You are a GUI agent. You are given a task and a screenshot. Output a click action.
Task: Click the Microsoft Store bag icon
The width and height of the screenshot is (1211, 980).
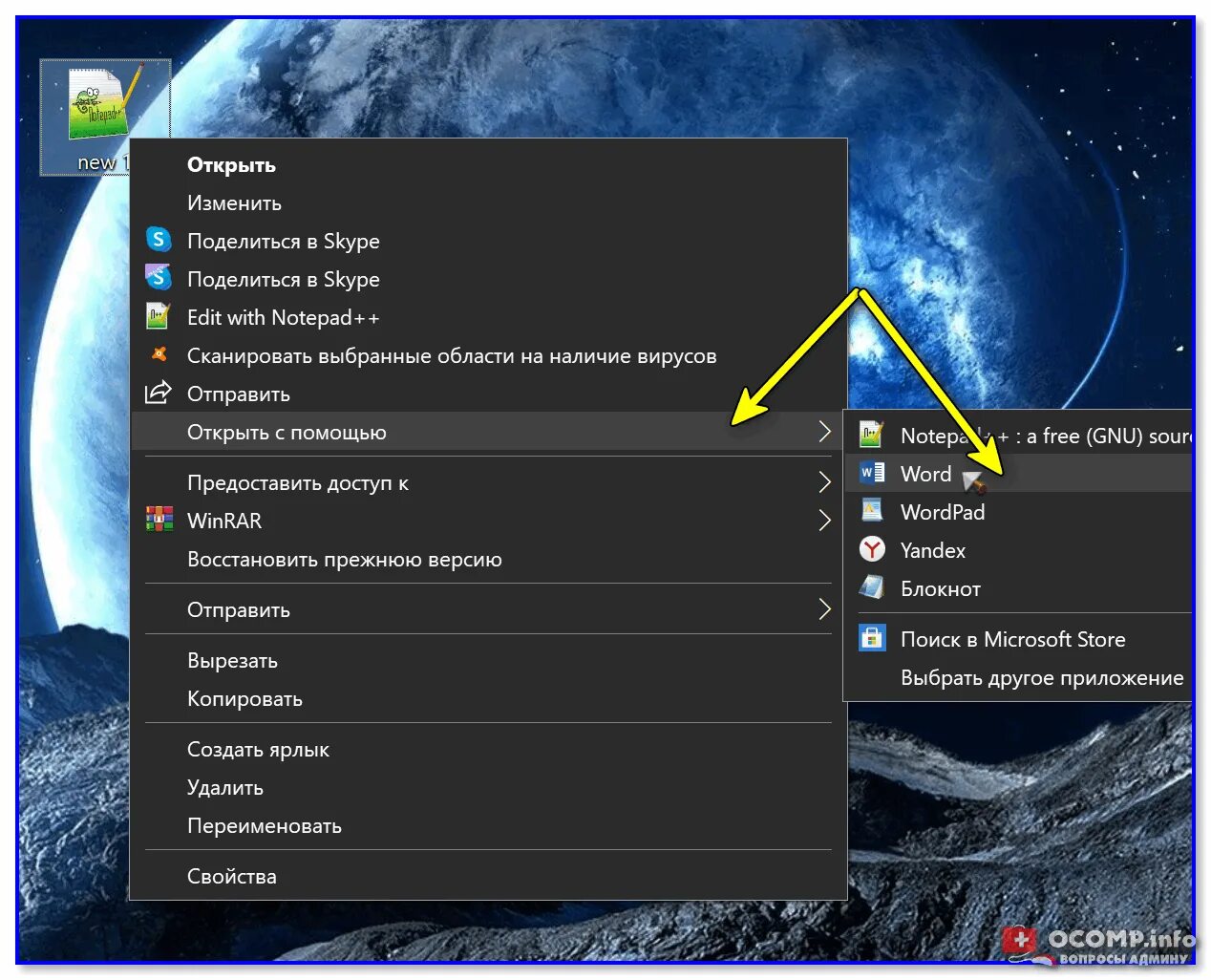click(x=871, y=638)
